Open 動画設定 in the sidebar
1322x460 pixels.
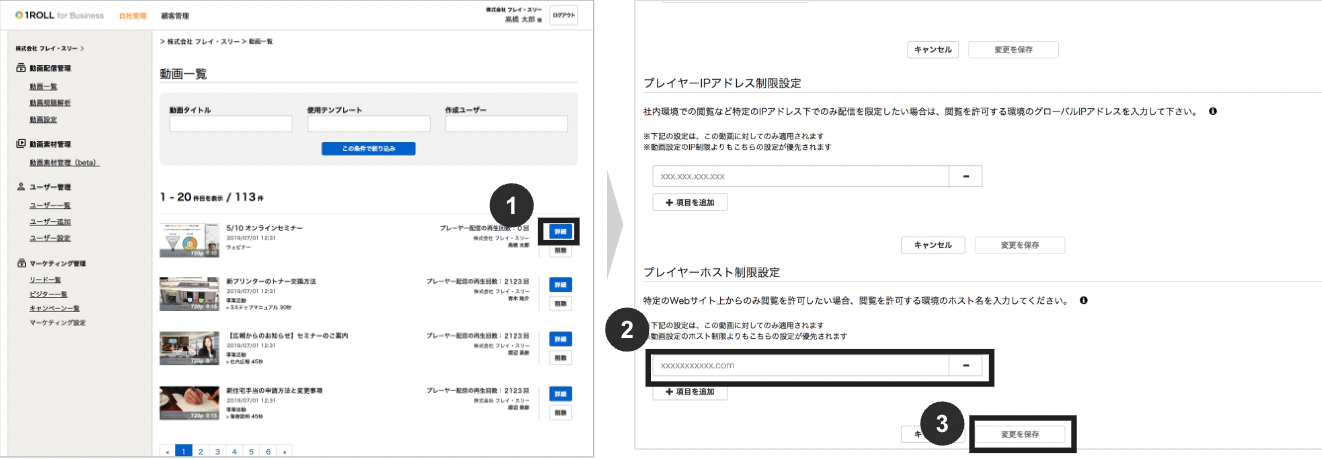[44, 119]
